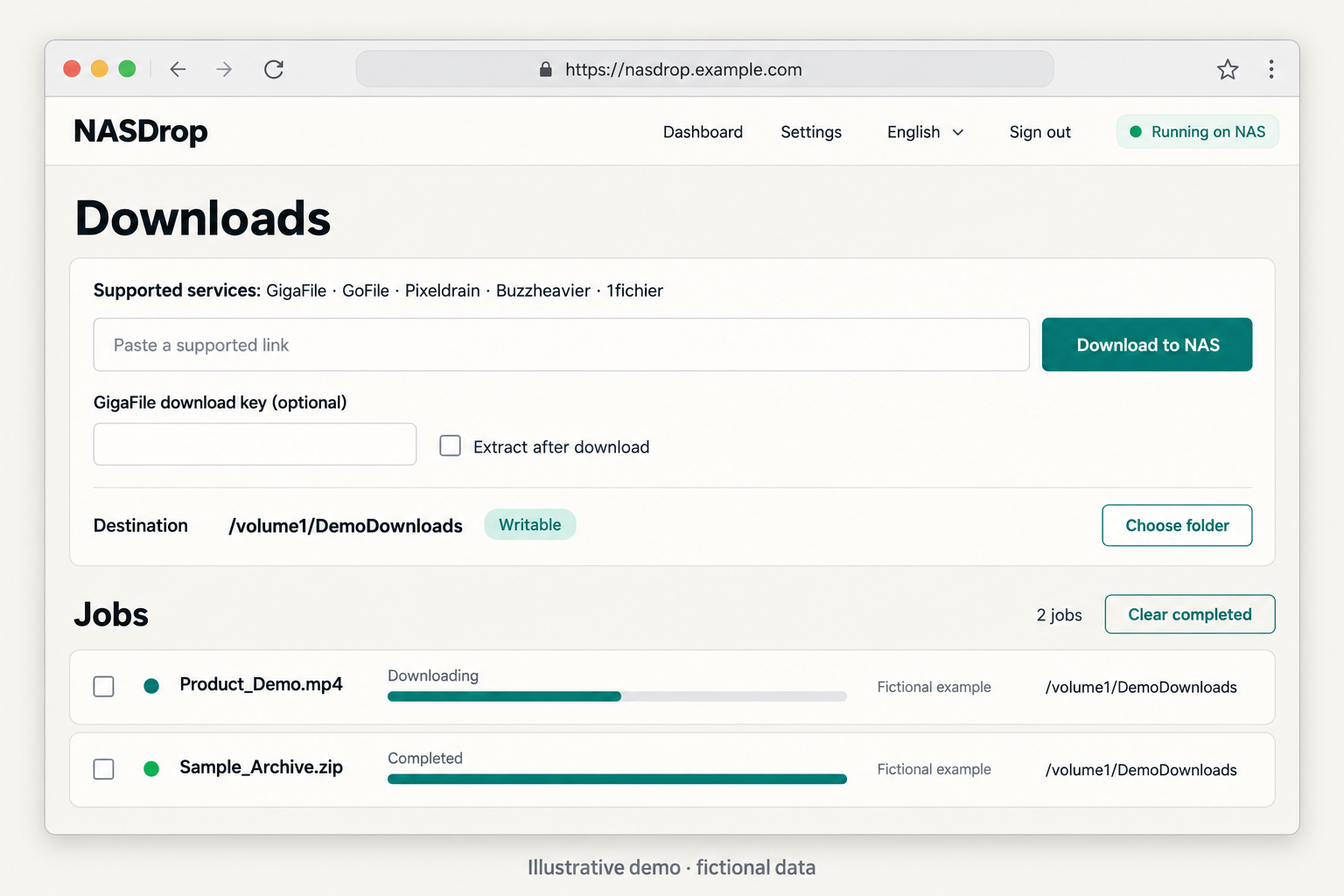The image size is (1344, 896).
Task: Click the Sample_Archive.zip file name
Action: (x=261, y=767)
